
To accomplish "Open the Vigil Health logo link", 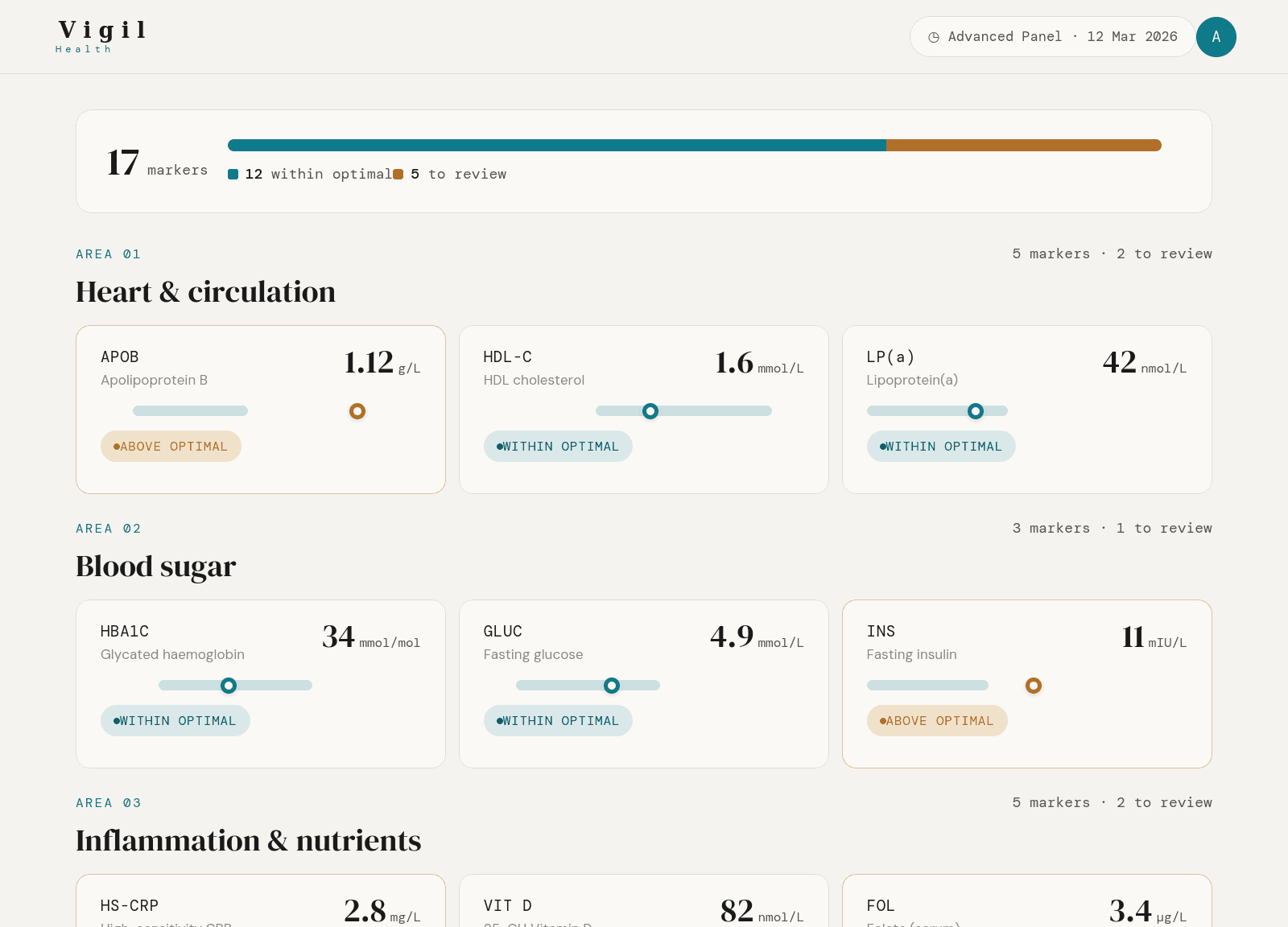I will [x=101, y=37].
